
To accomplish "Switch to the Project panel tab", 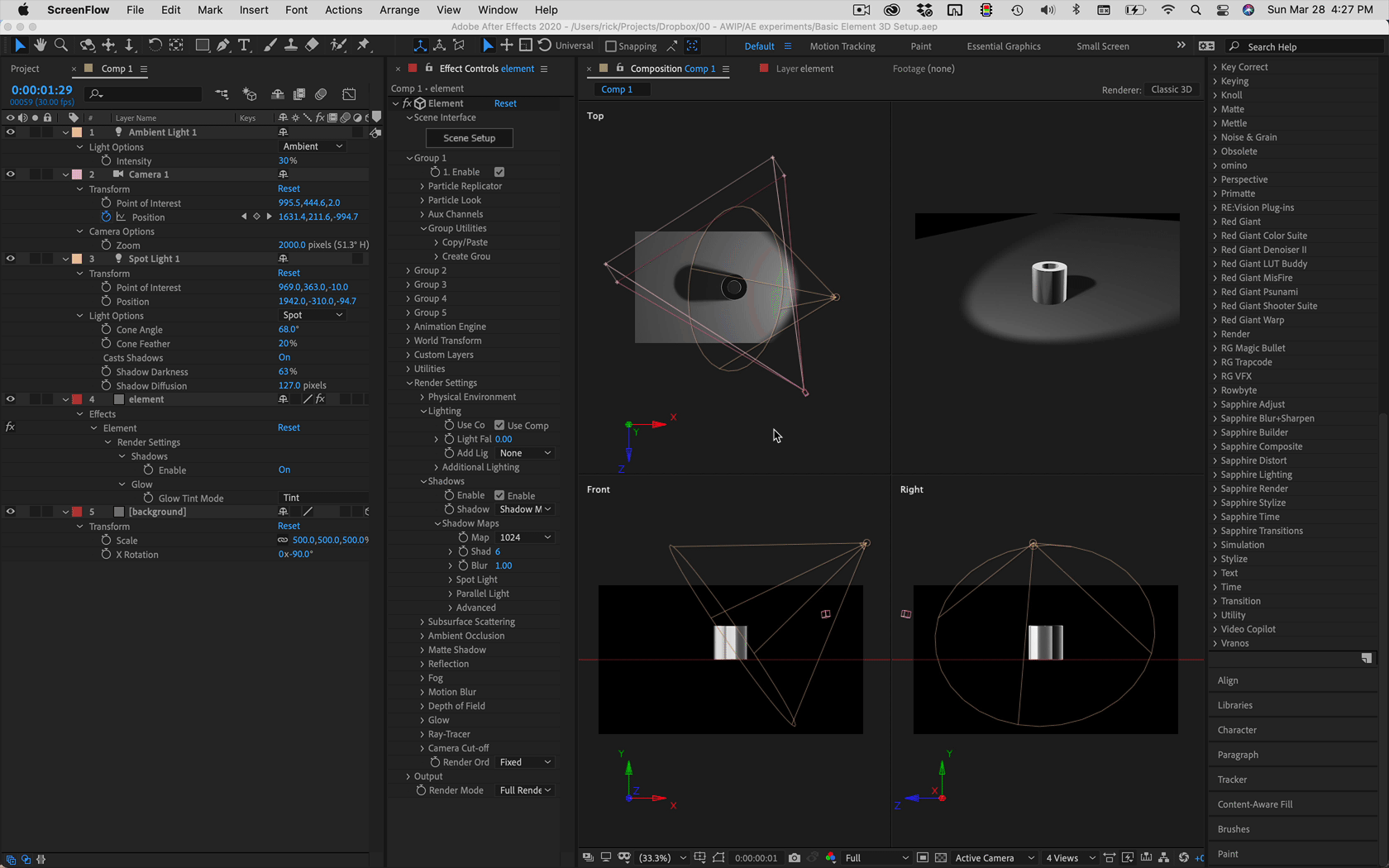I will tap(25, 69).
